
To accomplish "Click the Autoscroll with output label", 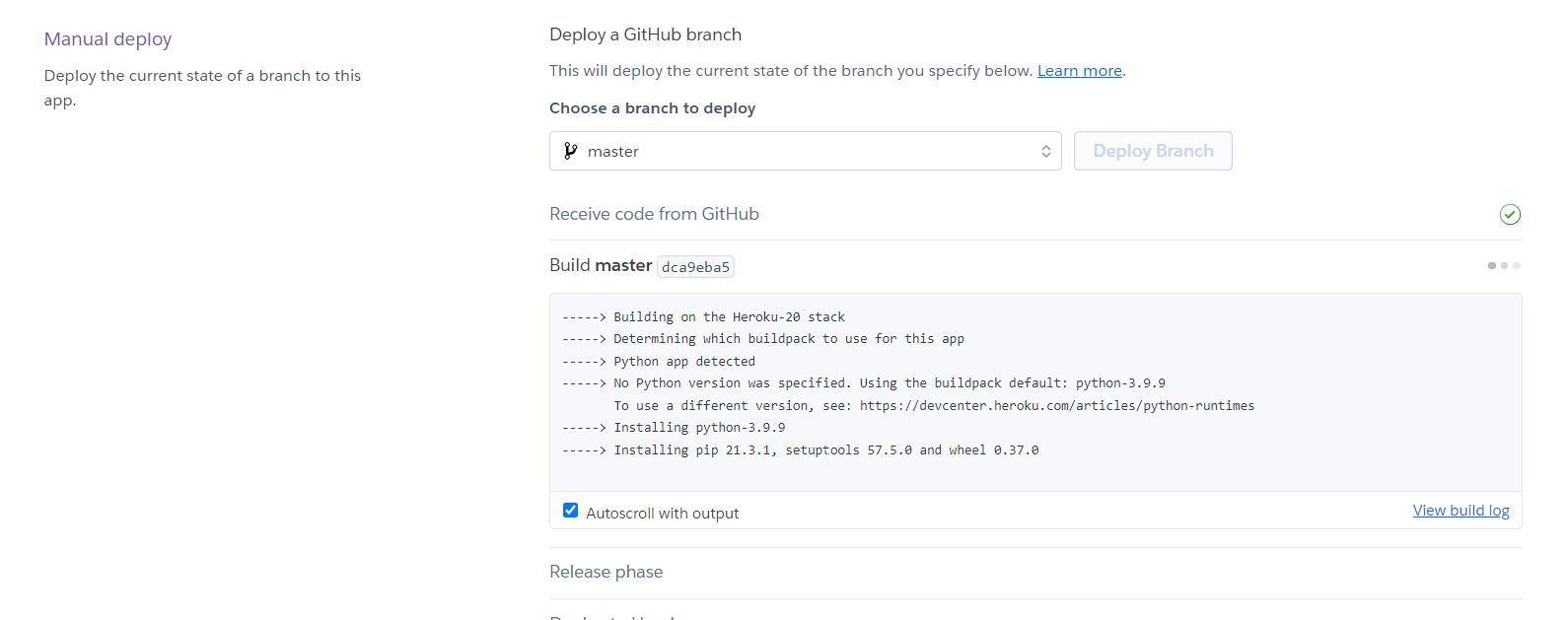I will [662, 514].
